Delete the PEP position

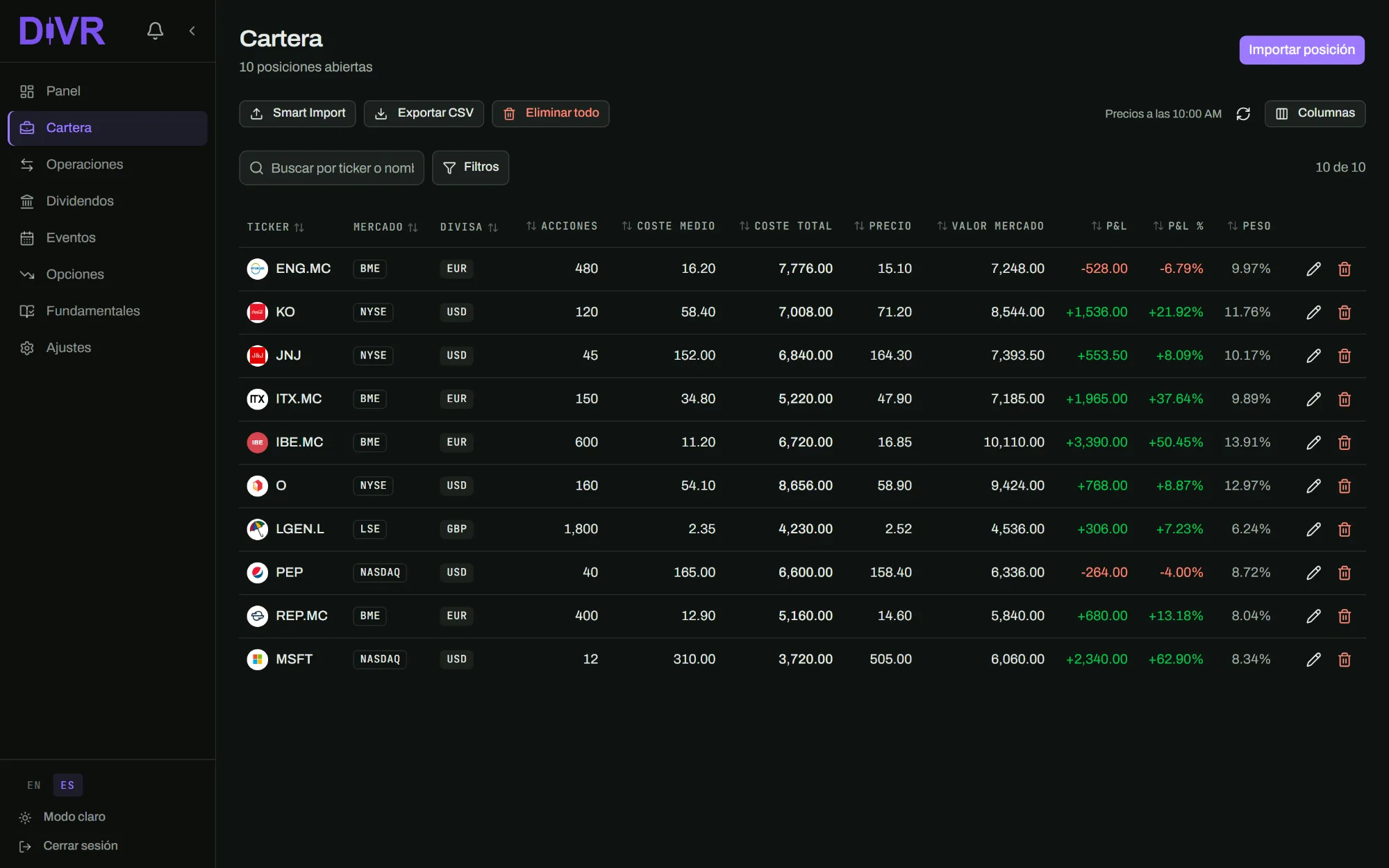[1345, 573]
